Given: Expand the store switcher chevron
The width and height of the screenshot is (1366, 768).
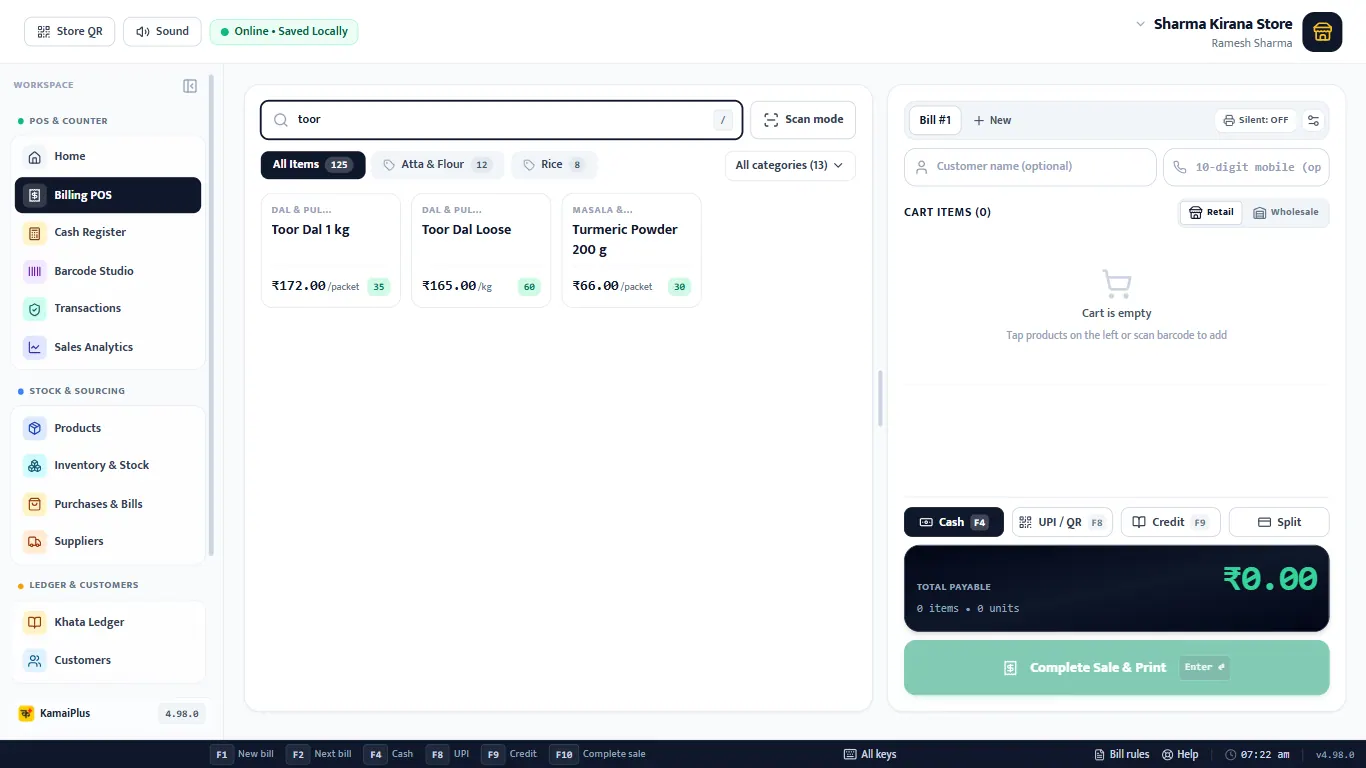Looking at the screenshot, I should point(1140,24).
